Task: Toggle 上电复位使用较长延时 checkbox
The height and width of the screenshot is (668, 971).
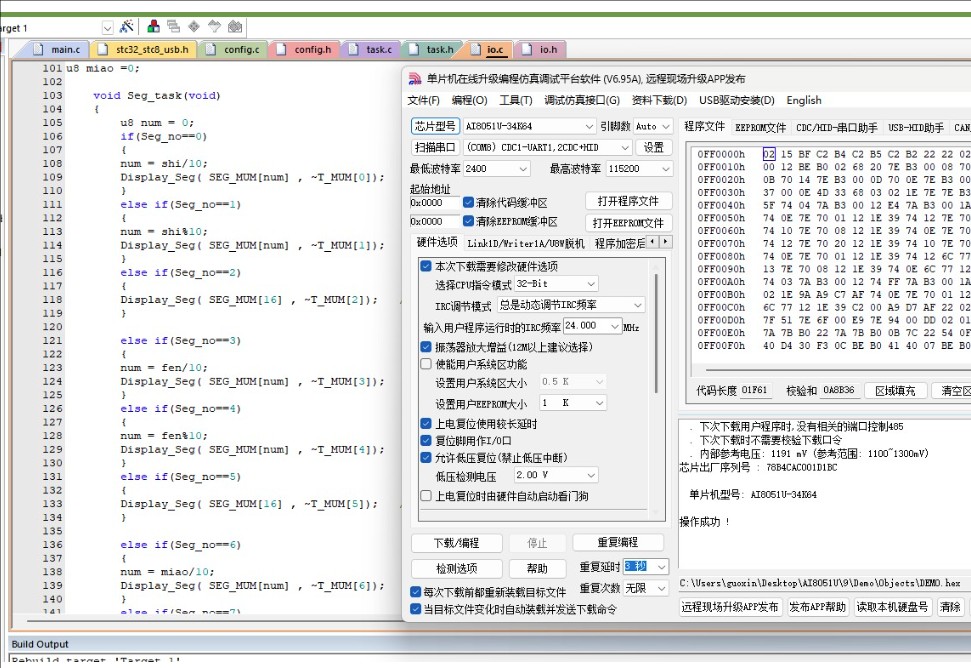Action: (425, 423)
